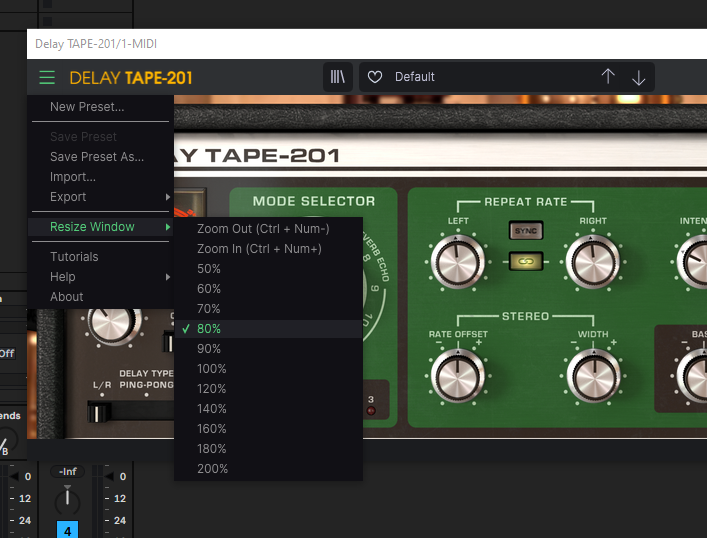Open the preset library browser icon
This screenshot has height=538, width=707.
[338, 78]
